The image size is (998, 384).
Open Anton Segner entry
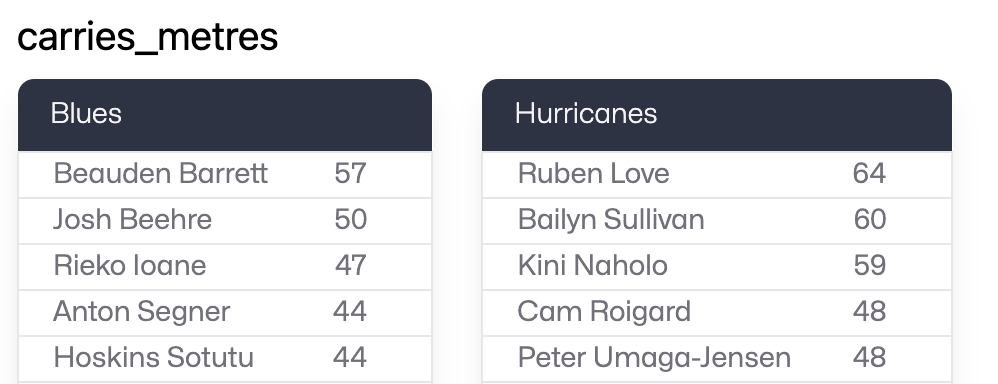tap(225, 312)
